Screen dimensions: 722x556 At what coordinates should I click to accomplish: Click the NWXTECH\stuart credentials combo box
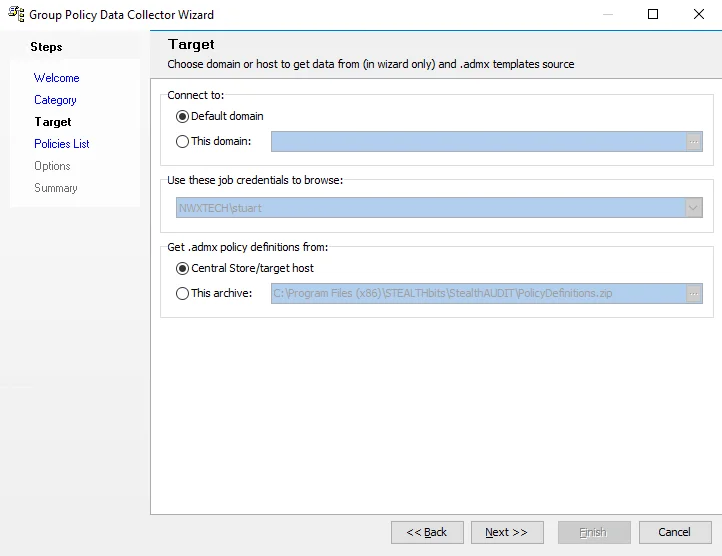pos(439,208)
